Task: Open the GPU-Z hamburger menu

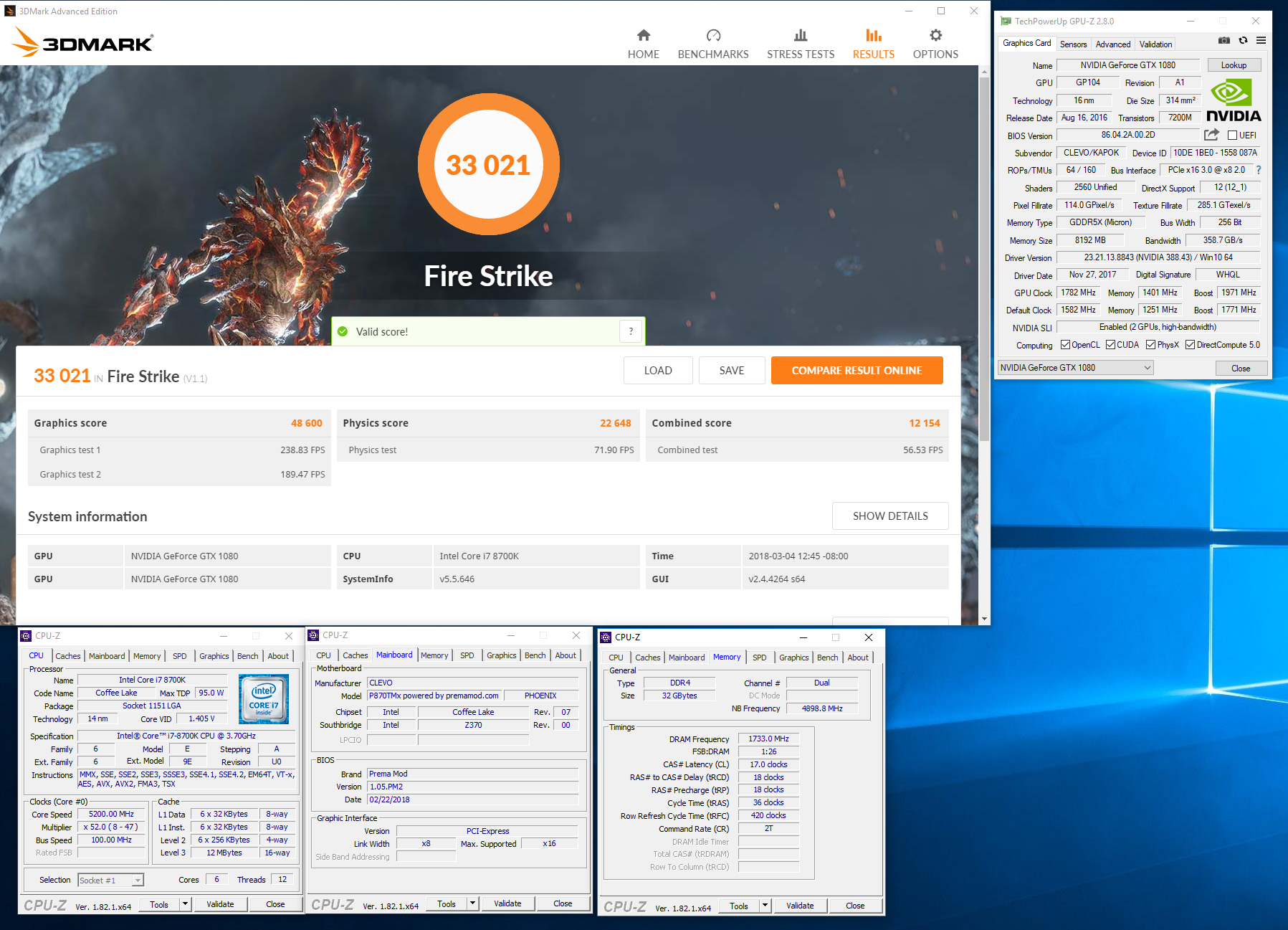Action: [x=1261, y=41]
